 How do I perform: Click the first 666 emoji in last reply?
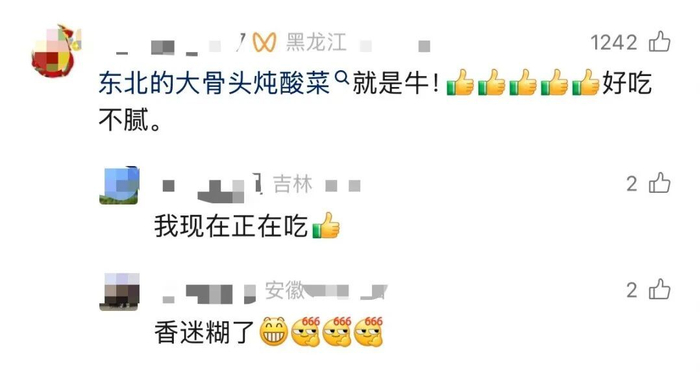[306, 332]
